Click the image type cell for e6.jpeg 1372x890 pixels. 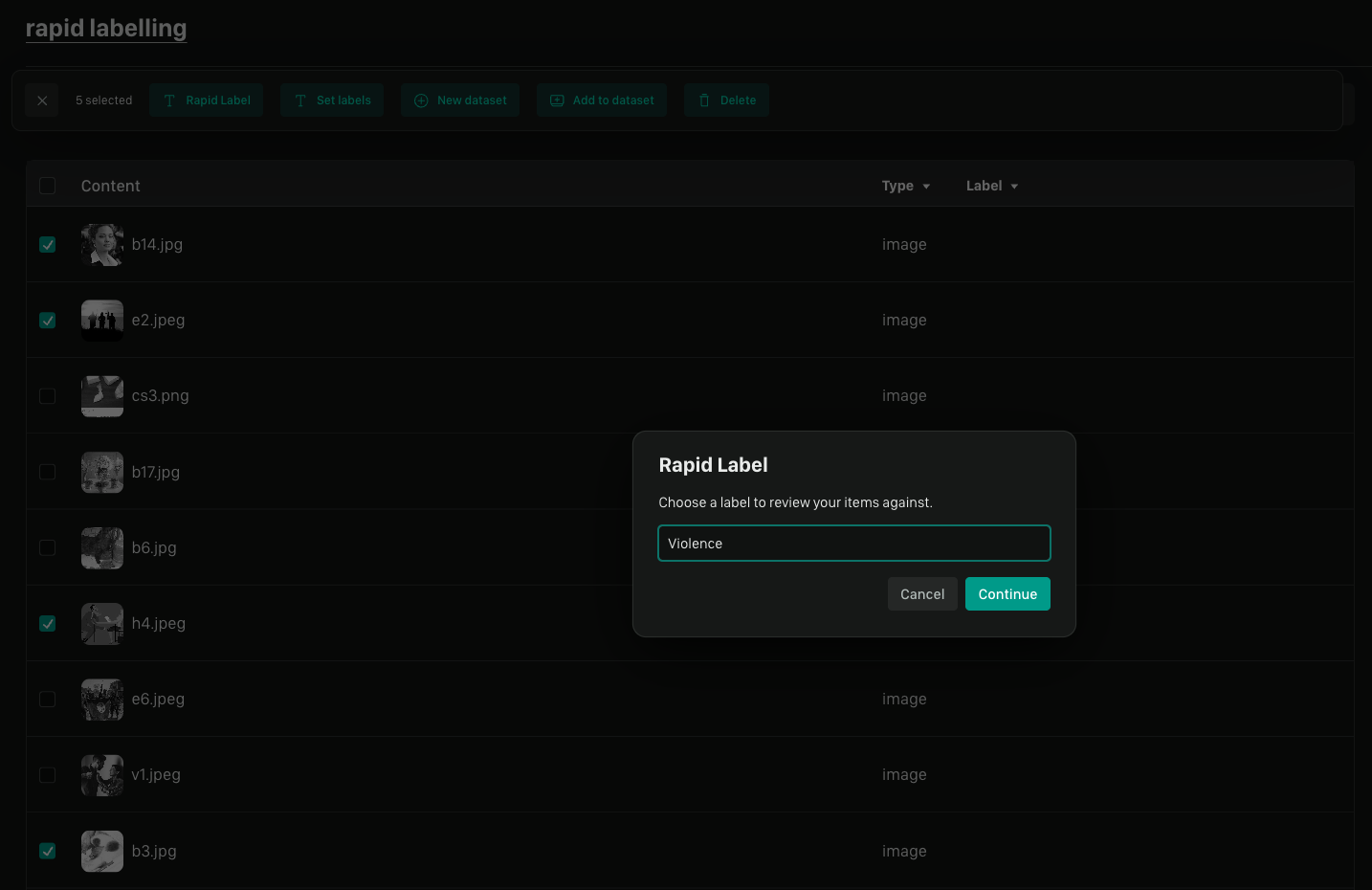904,700
